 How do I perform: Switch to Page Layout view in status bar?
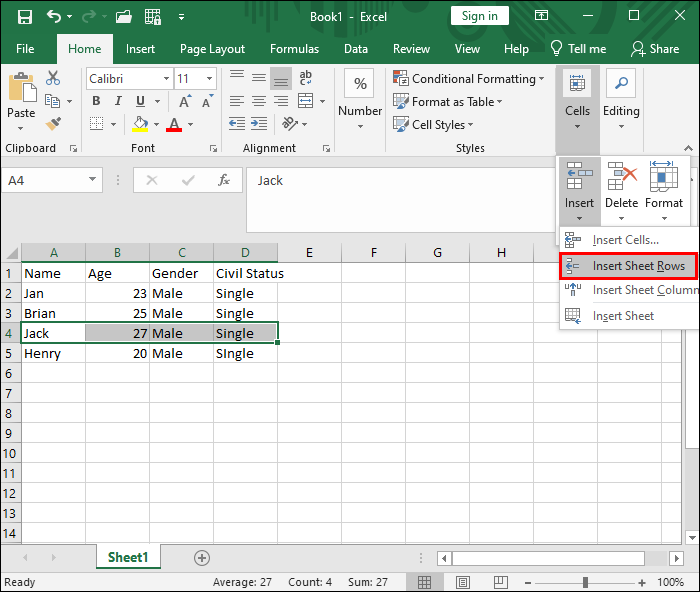pyautogui.click(x=463, y=582)
